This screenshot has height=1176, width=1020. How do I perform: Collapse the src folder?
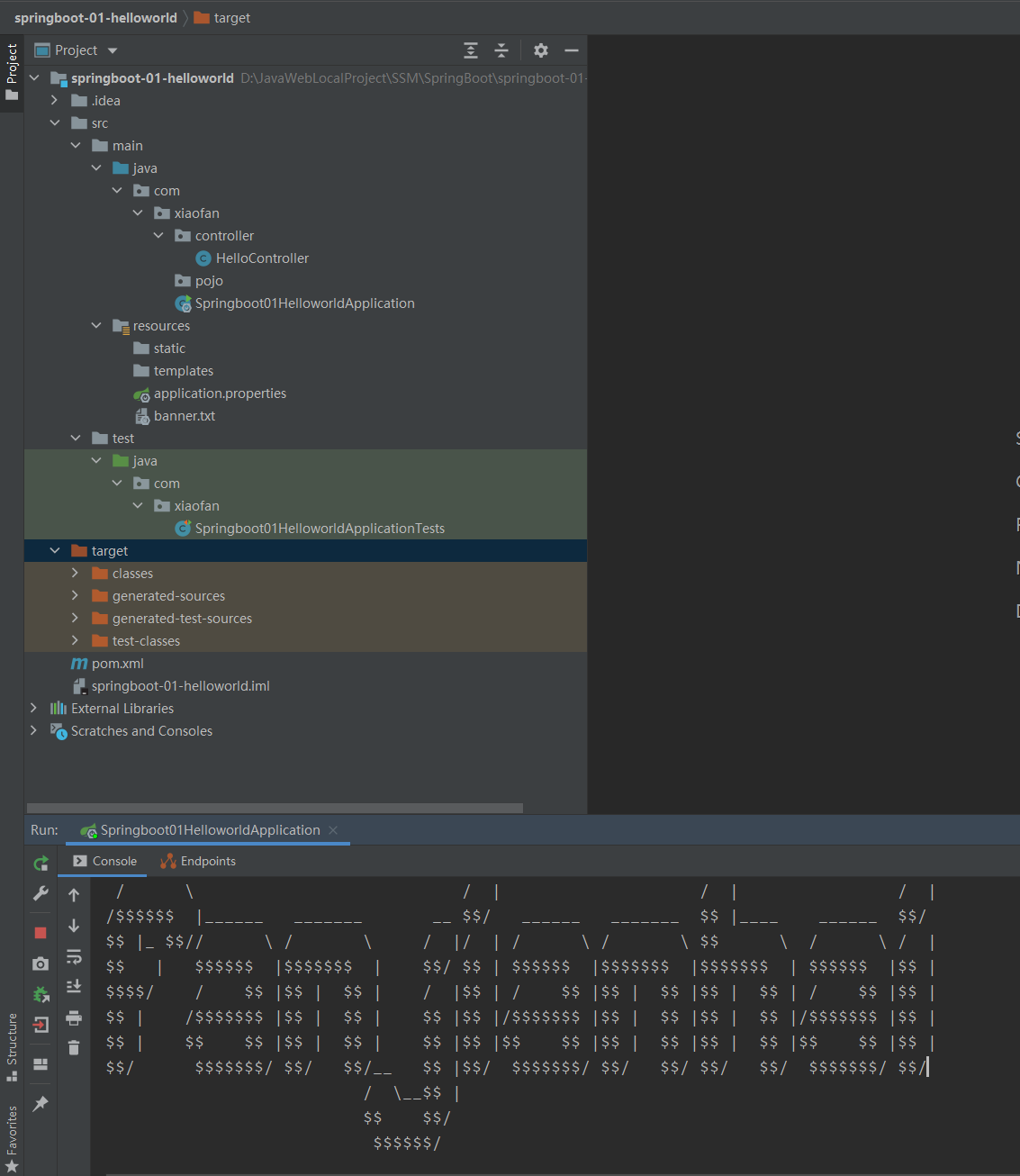[55, 122]
